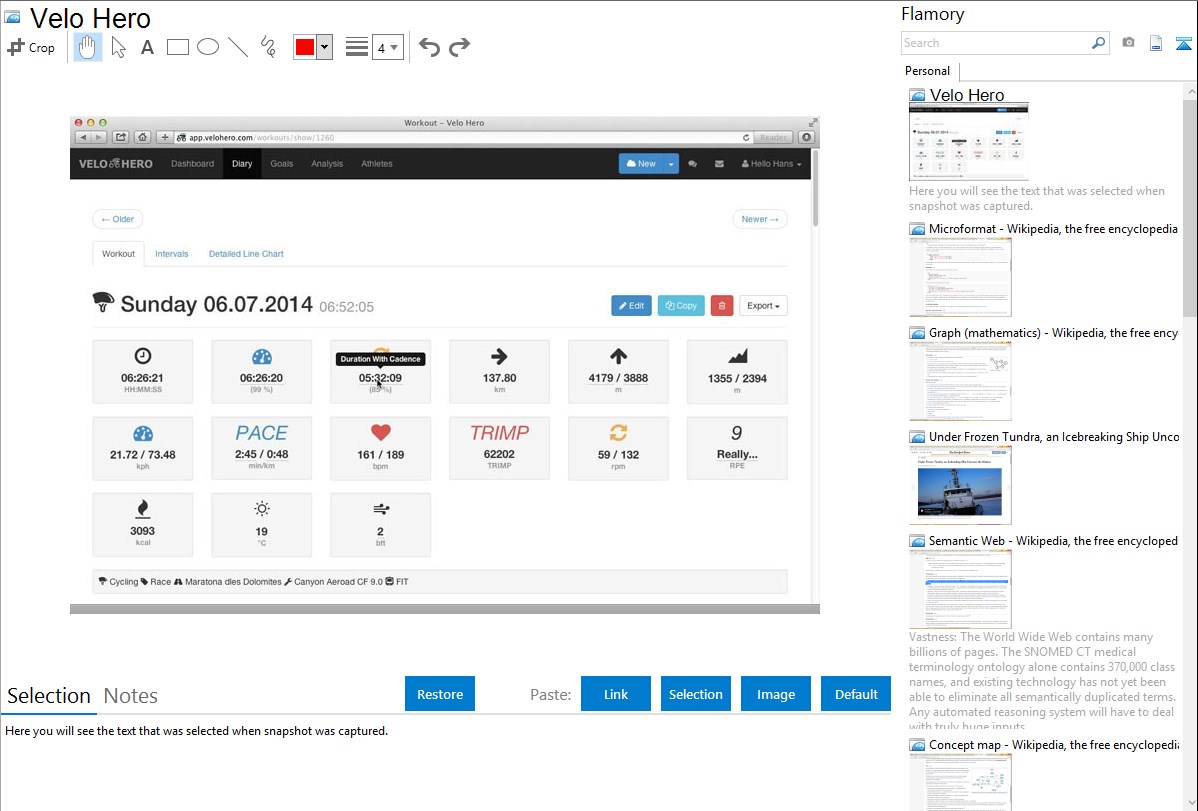Open the Semantic Web snapshot title

click(1053, 540)
